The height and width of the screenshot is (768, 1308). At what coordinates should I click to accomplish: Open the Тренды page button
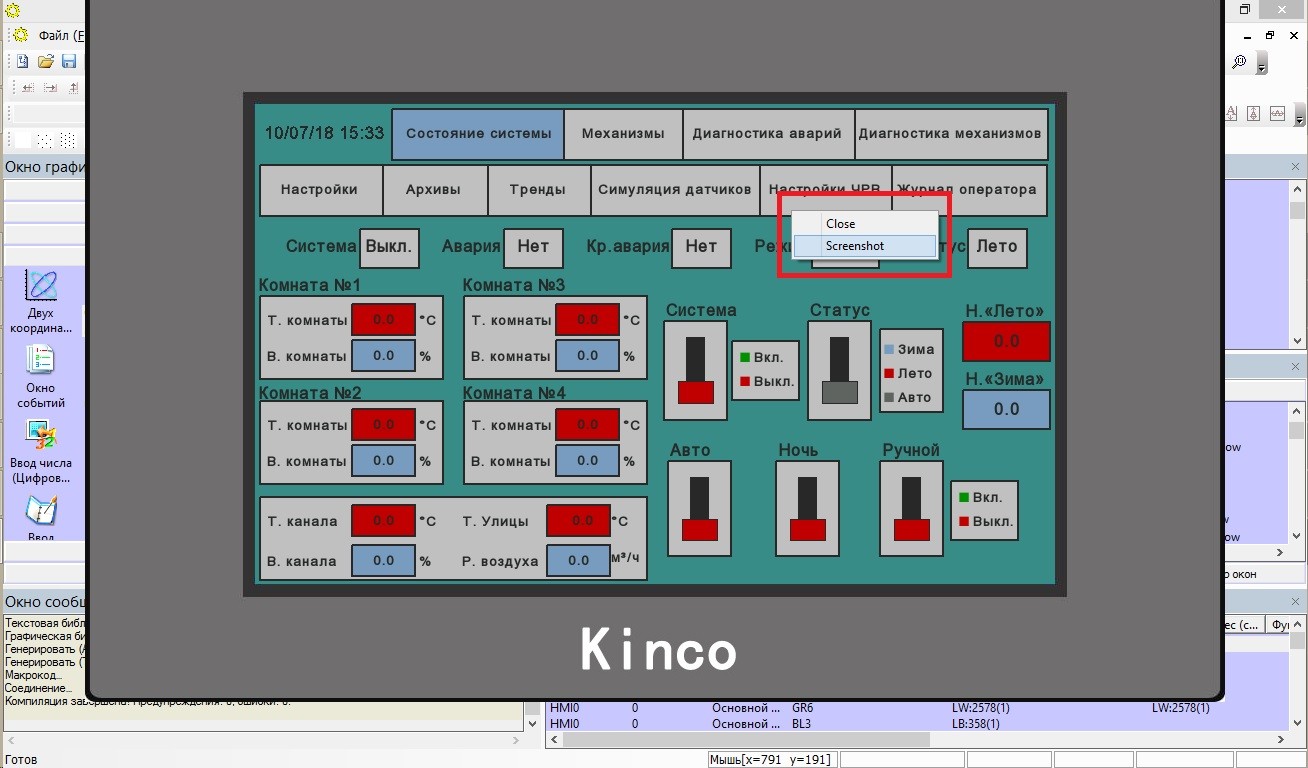(x=537, y=190)
